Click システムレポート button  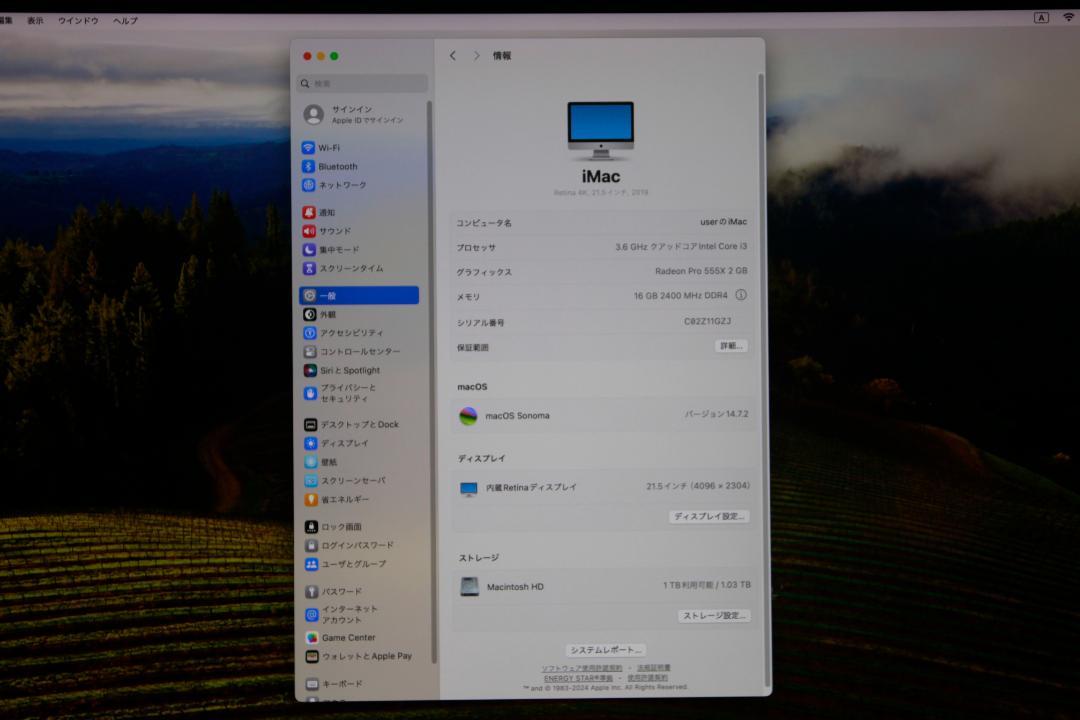(605, 650)
